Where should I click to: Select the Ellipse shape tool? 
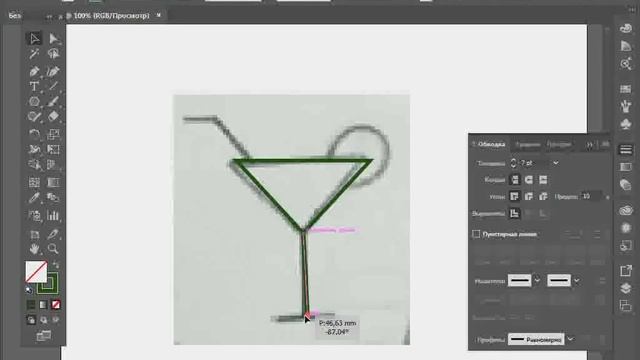point(34,101)
